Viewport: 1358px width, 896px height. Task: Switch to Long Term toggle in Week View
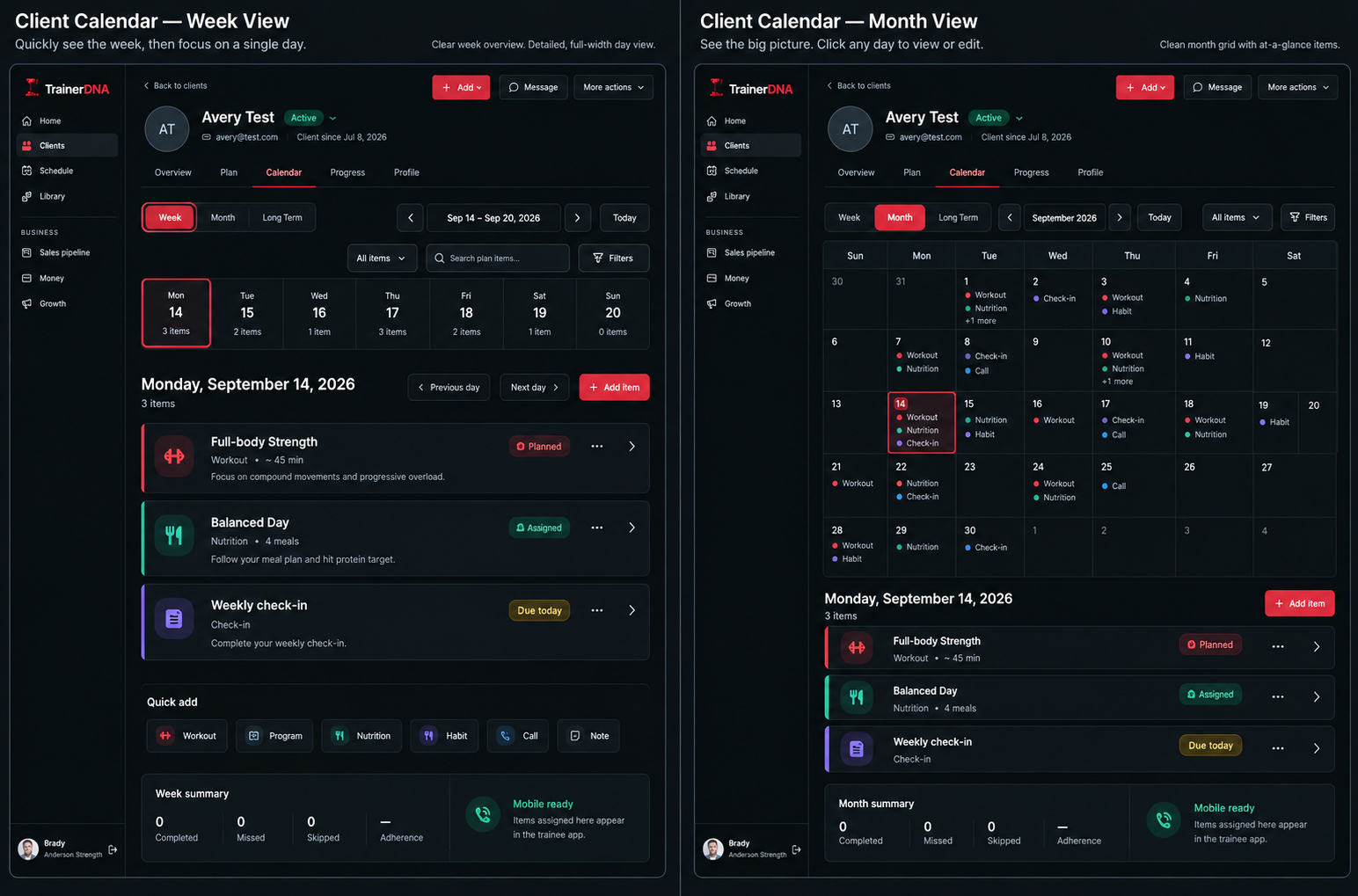pos(282,218)
